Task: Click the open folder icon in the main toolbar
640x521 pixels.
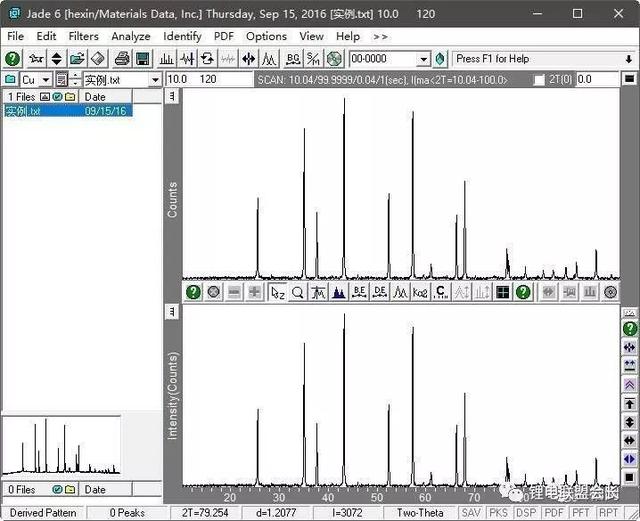Action: coord(77,59)
